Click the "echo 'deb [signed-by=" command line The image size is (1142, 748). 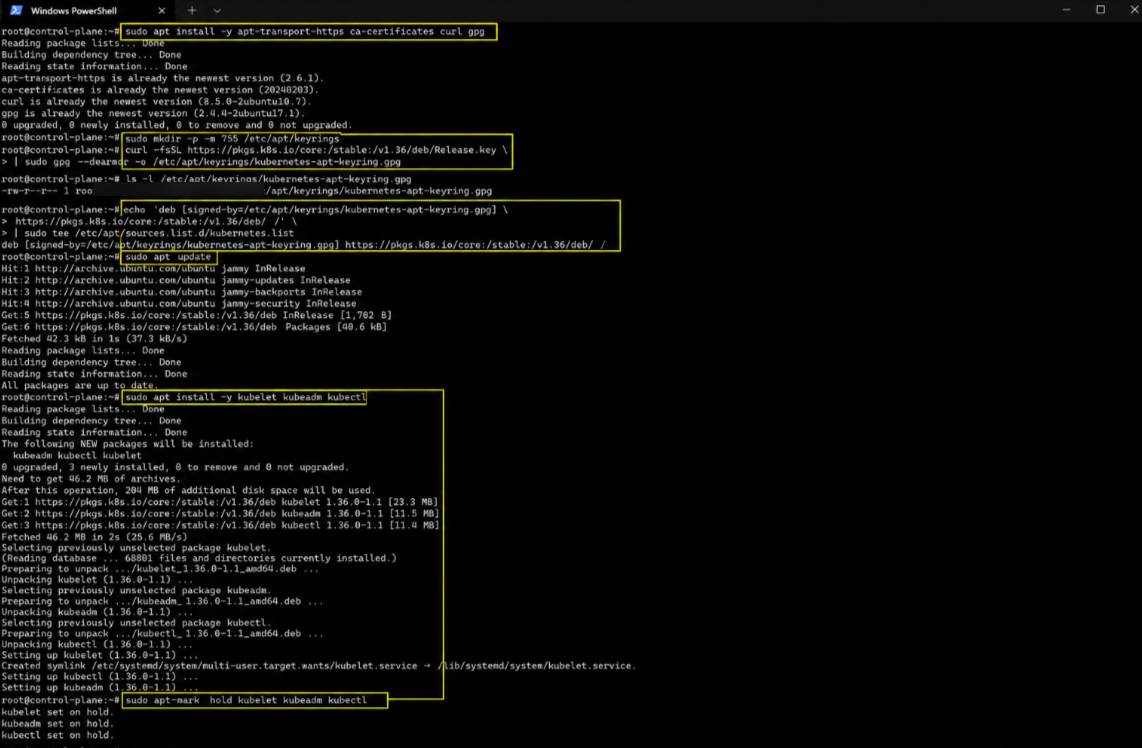(315, 209)
